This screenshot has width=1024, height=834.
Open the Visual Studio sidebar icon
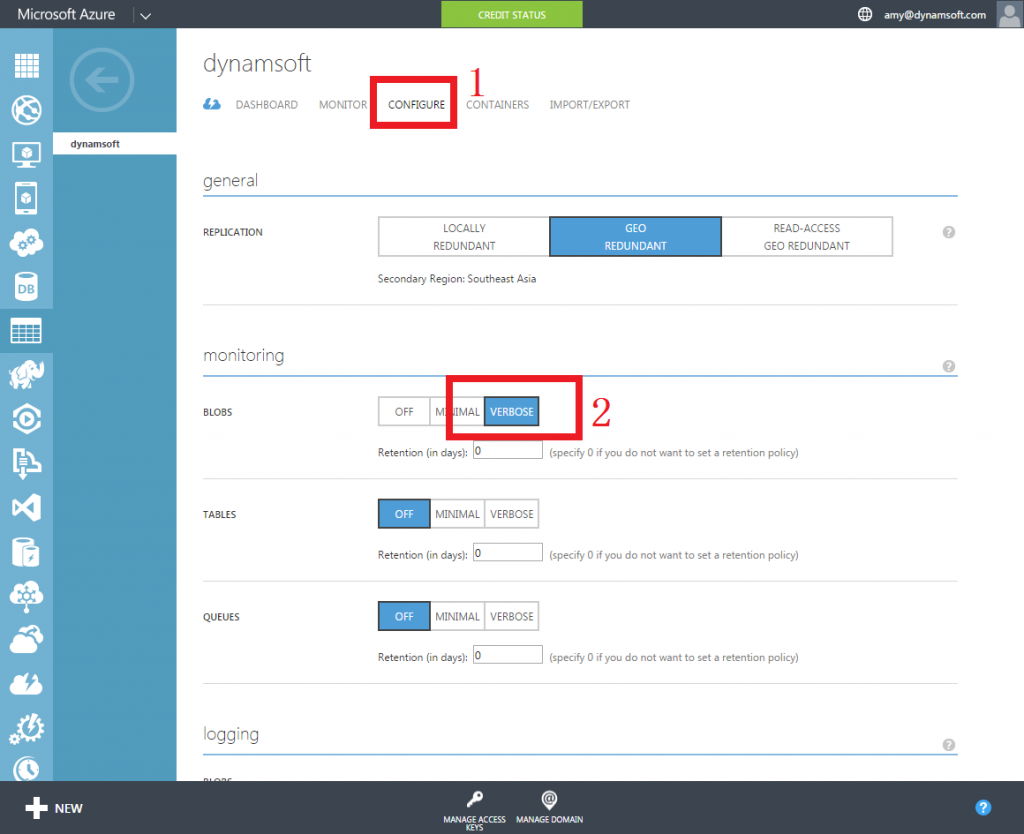click(x=26, y=508)
